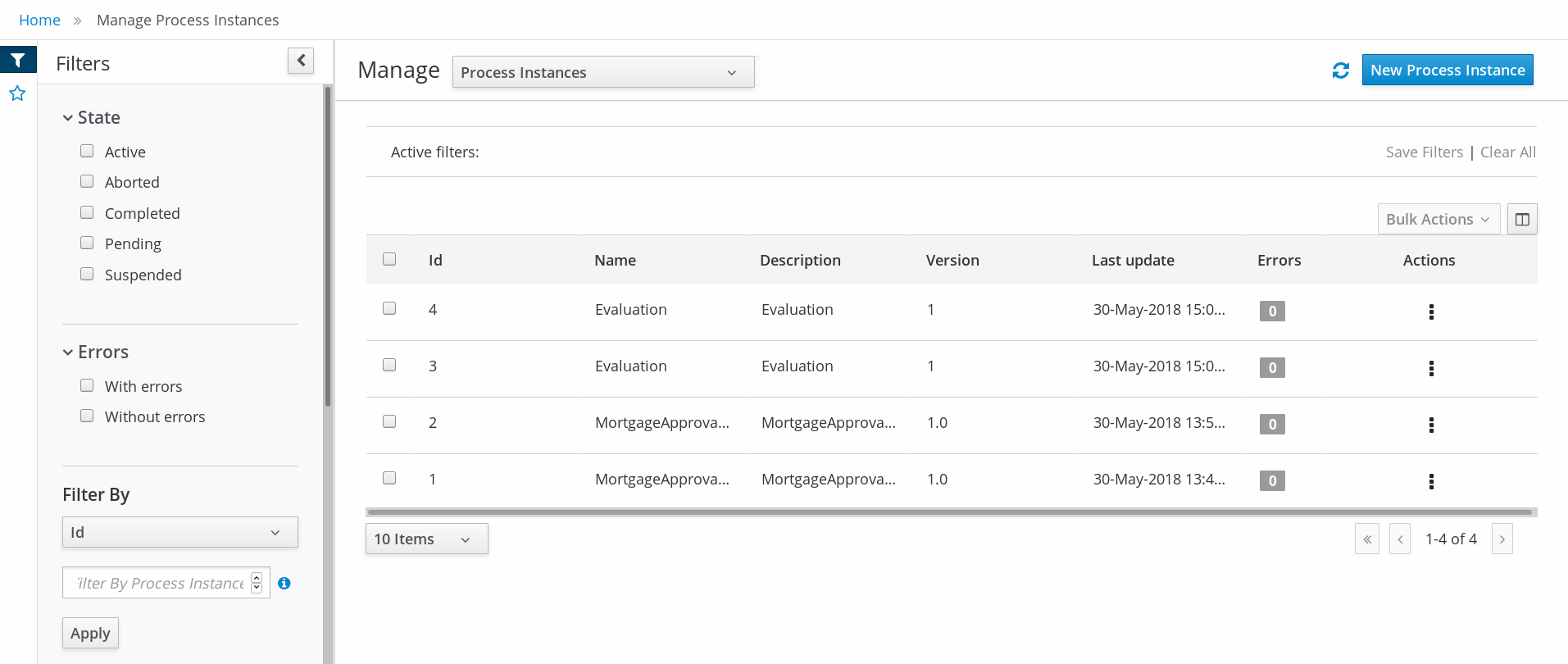Click the Apply filter button
The image size is (1568, 664).
point(90,633)
